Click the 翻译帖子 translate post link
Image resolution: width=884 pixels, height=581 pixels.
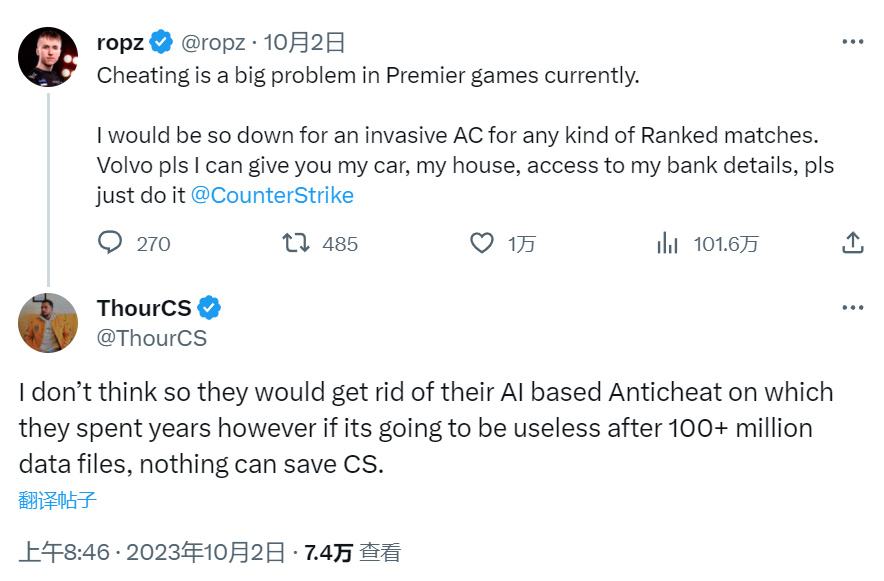(57, 500)
